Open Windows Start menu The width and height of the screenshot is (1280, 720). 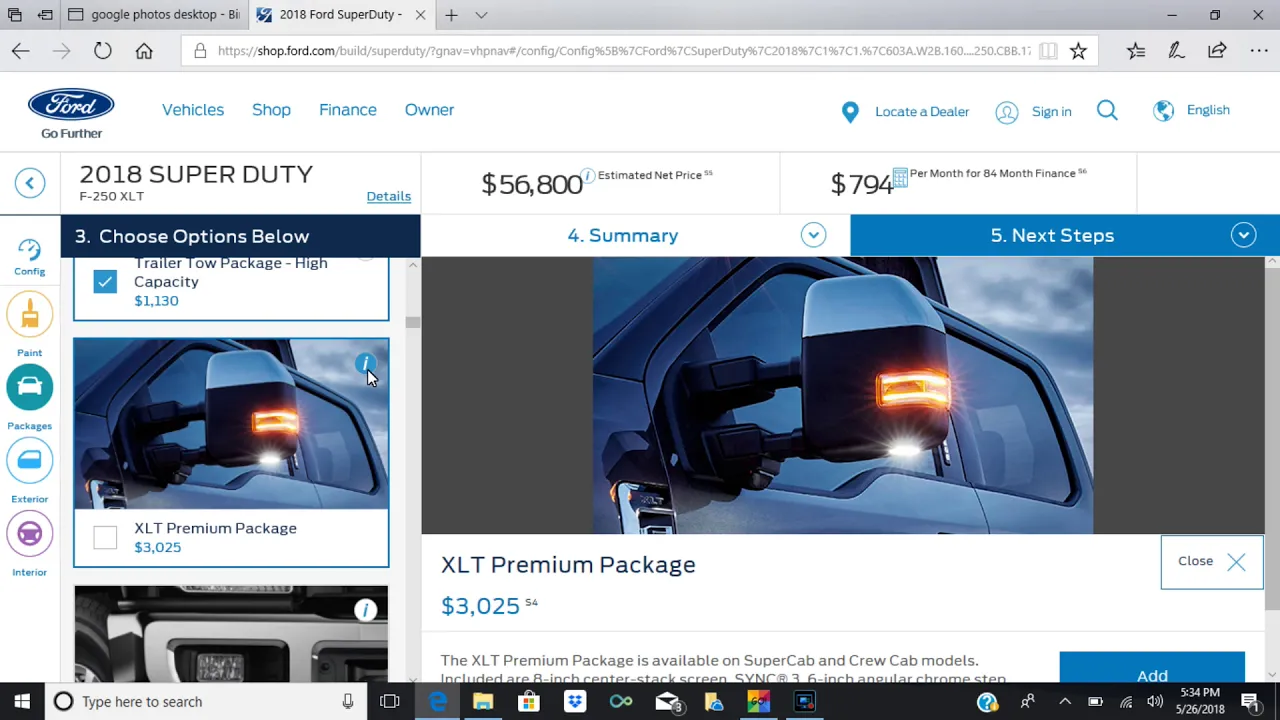pyautogui.click(x=22, y=702)
